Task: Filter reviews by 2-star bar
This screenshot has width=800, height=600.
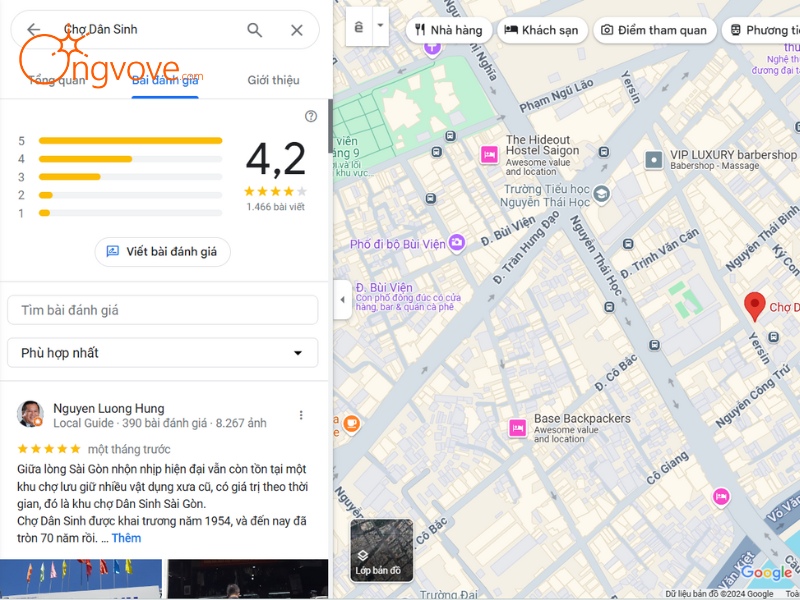Action: [130, 195]
